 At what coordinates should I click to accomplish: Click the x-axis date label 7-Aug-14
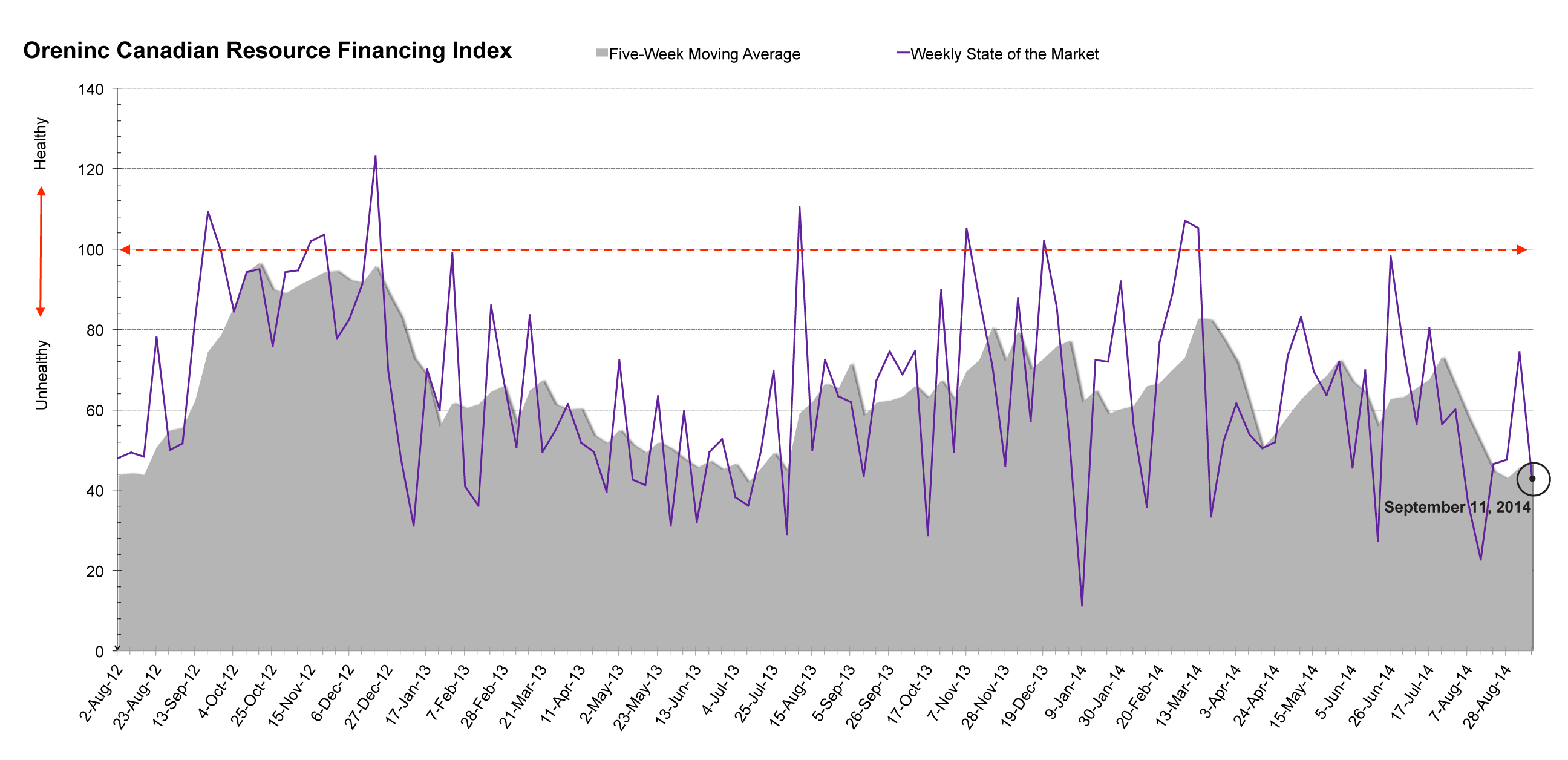[x=1451, y=693]
